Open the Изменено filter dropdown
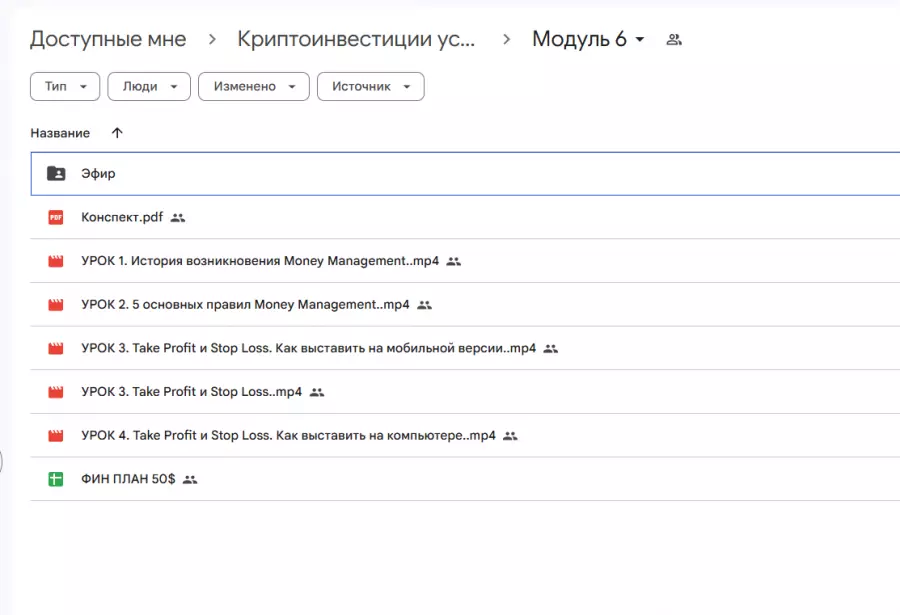 click(x=253, y=87)
